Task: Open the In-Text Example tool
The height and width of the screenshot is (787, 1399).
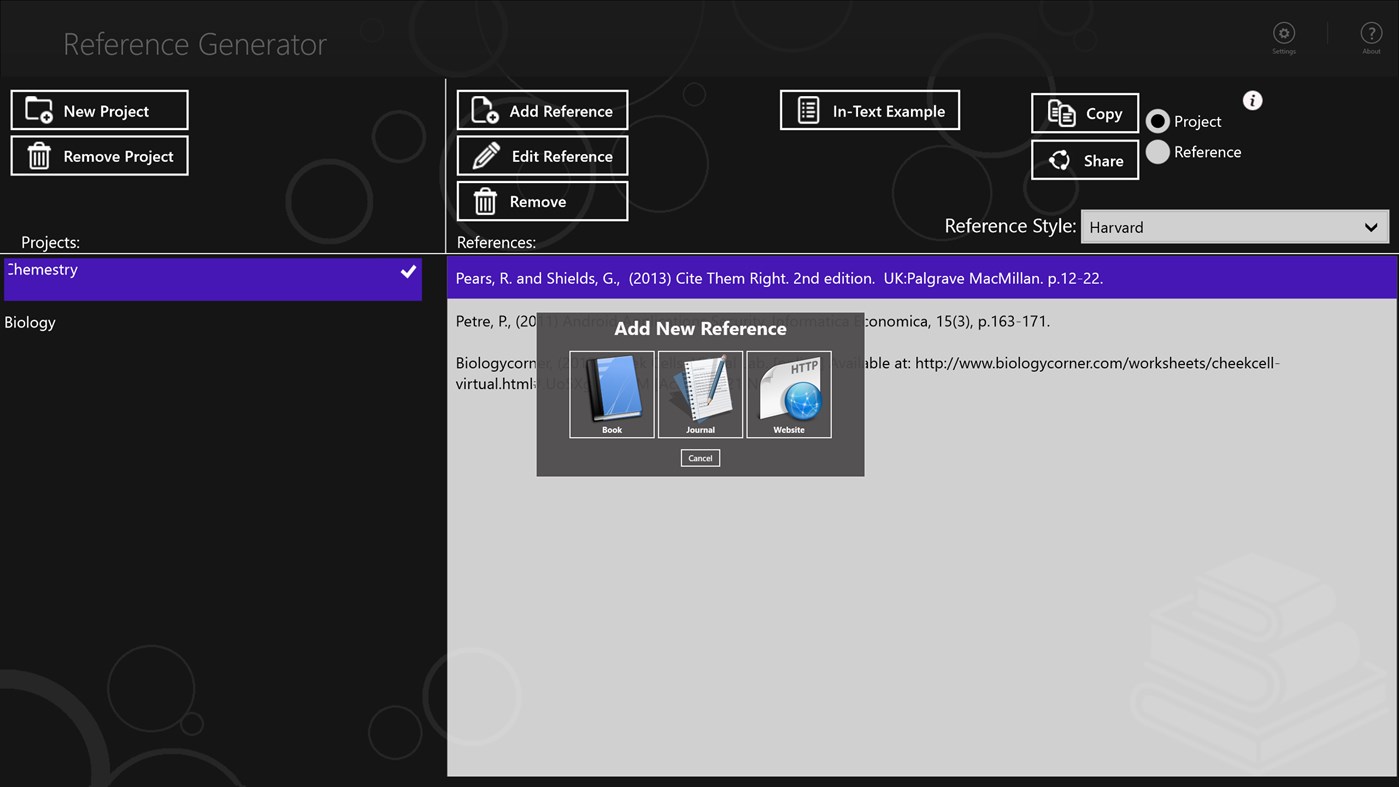Action: pyautogui.click(x=868, y=110)
